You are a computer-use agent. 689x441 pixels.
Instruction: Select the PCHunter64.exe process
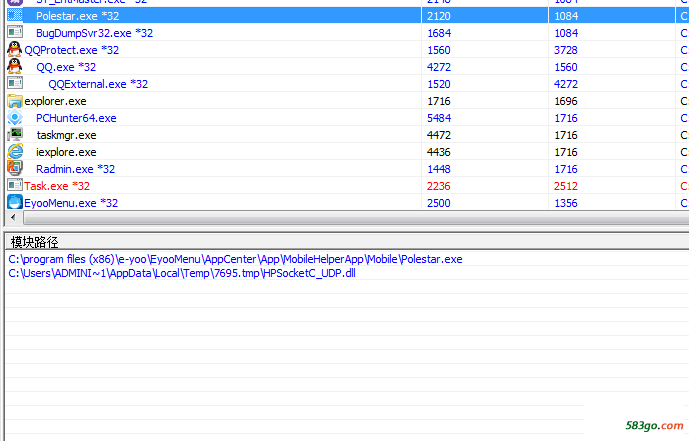click(76, 118)
